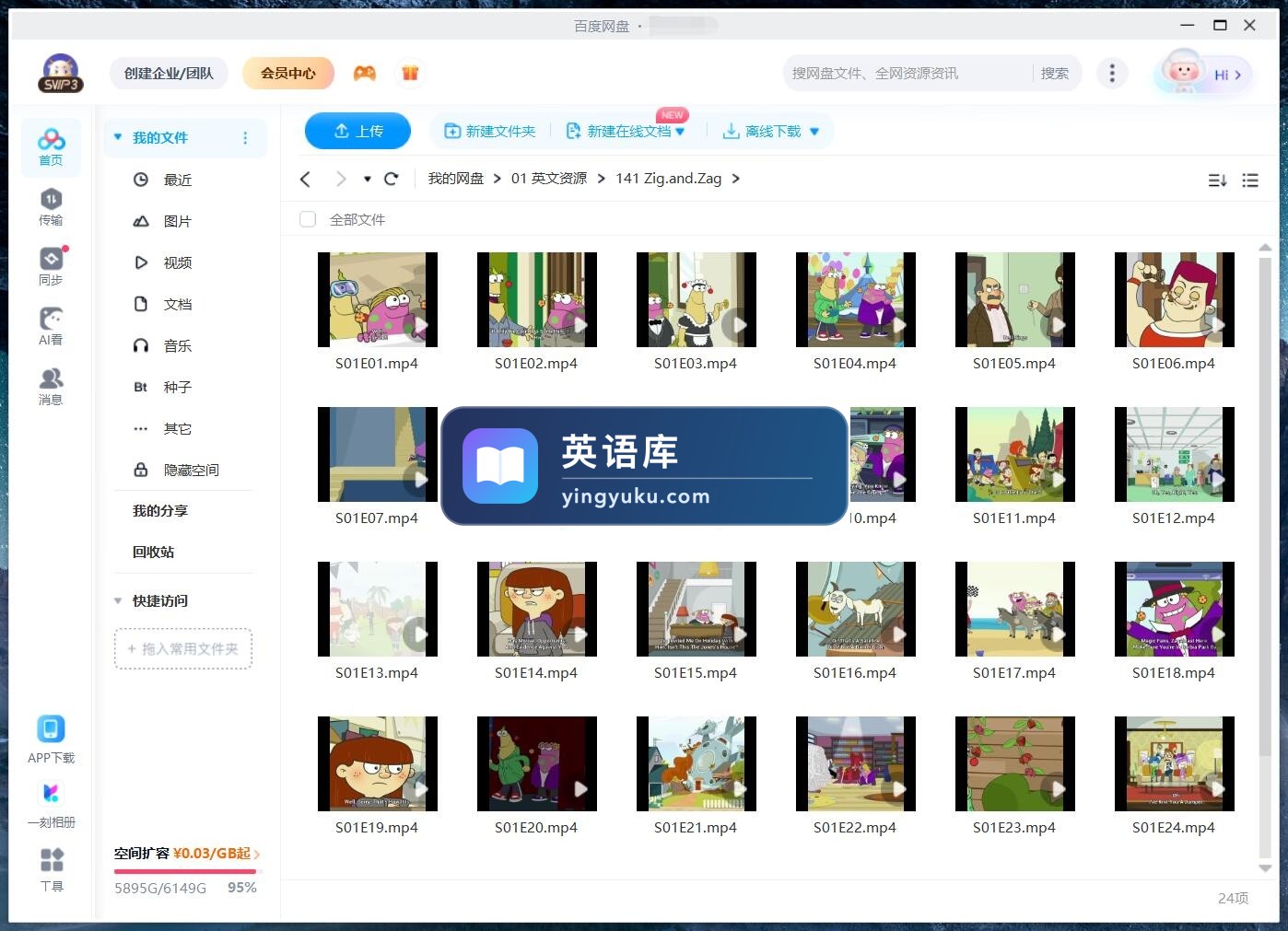
Task: Click 新建文件夹 new folder button
Action: coord(489,131)
